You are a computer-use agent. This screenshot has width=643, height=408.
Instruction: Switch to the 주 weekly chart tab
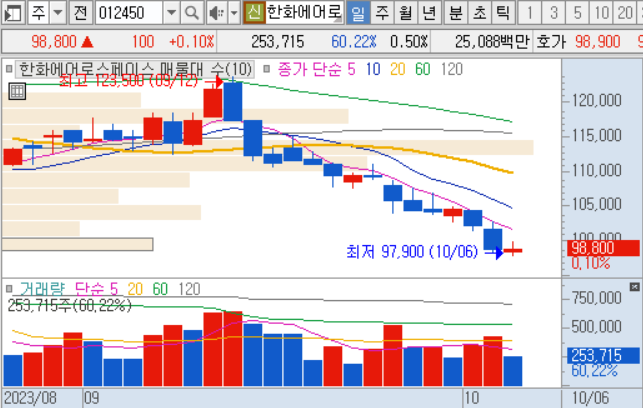pos(382,13)
